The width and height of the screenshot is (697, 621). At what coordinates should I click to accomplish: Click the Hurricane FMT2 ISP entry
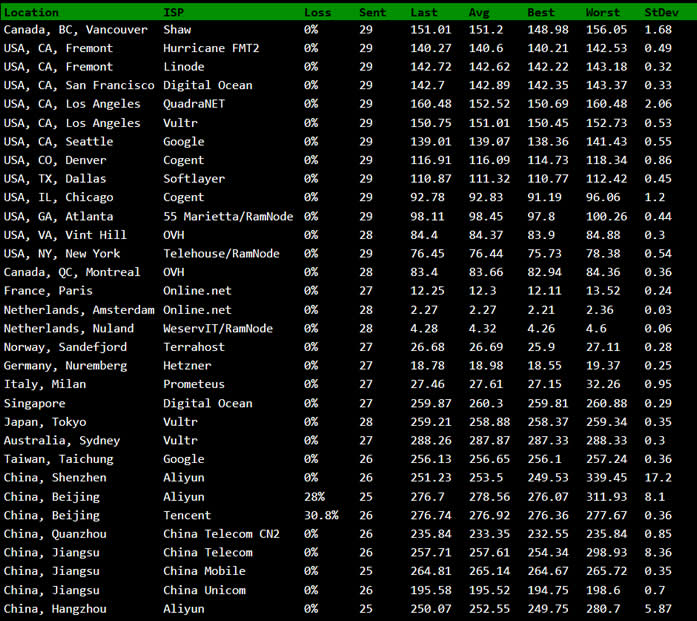tap(211, 48)
